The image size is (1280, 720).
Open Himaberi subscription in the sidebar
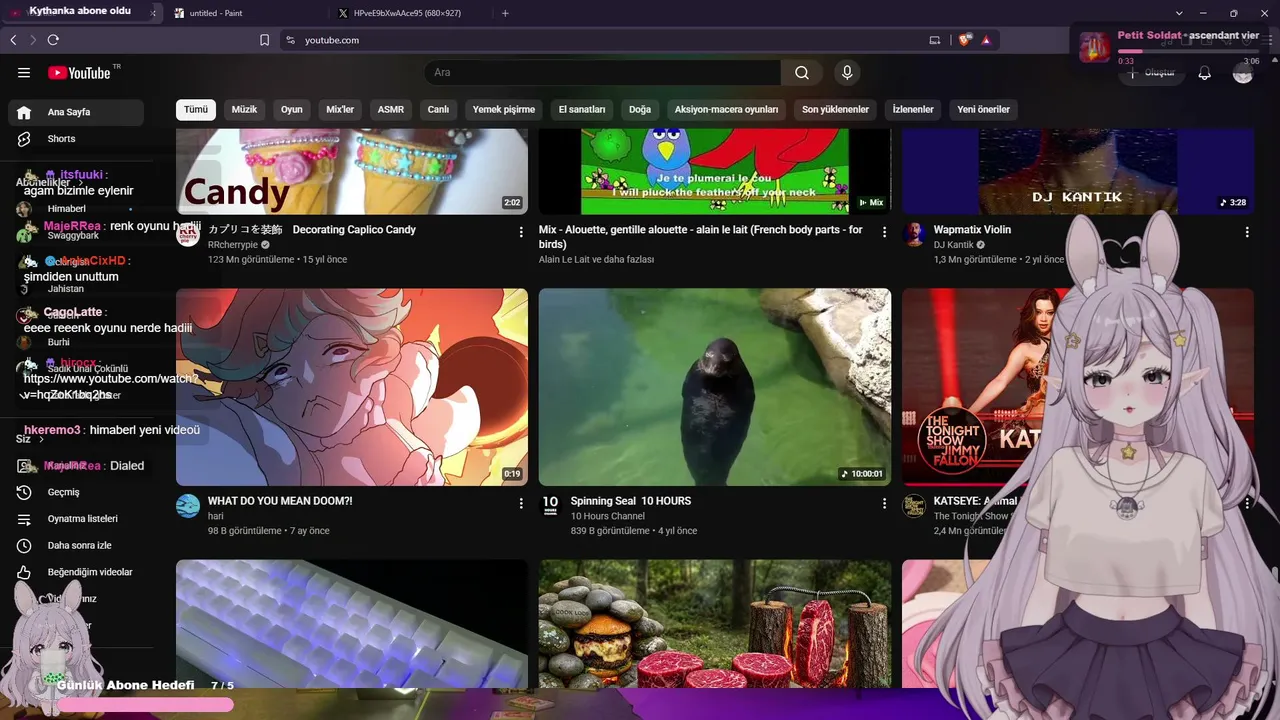[x=76, y=209]
